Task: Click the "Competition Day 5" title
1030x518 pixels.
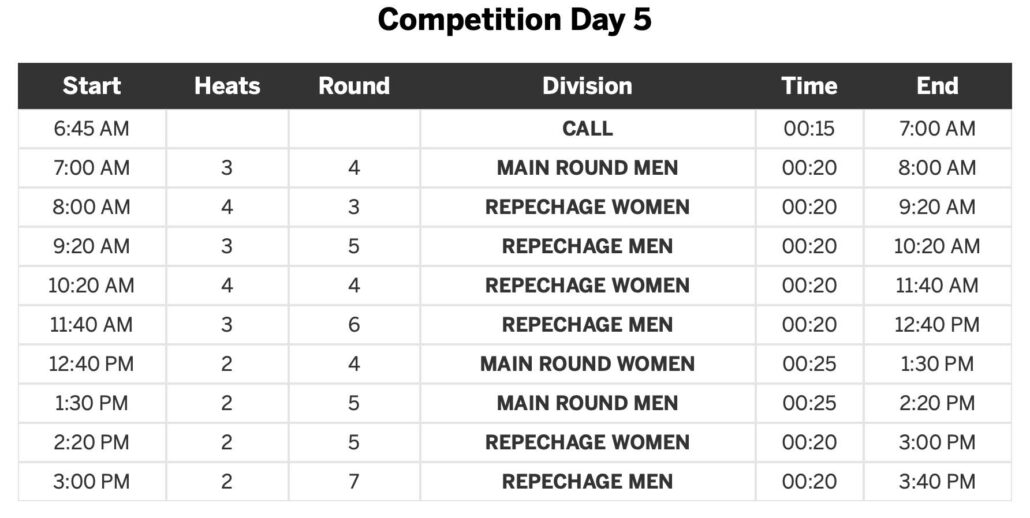Action: 514,20
